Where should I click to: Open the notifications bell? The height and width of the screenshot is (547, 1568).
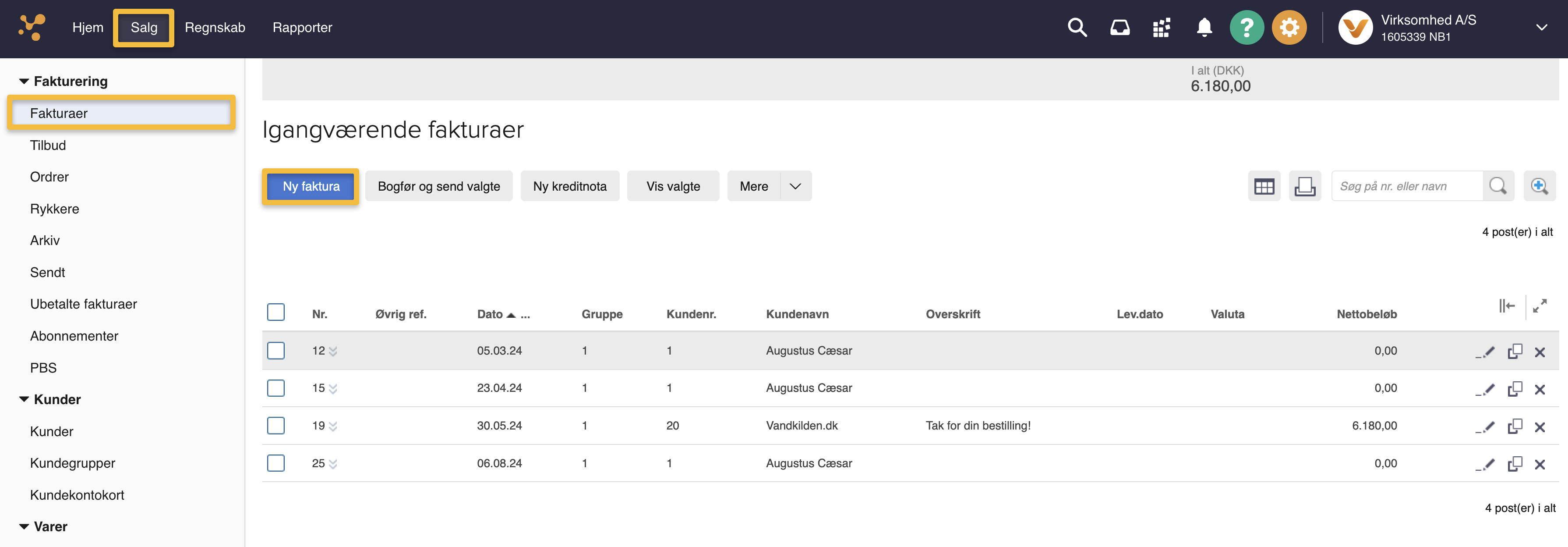coord(1204,28)
